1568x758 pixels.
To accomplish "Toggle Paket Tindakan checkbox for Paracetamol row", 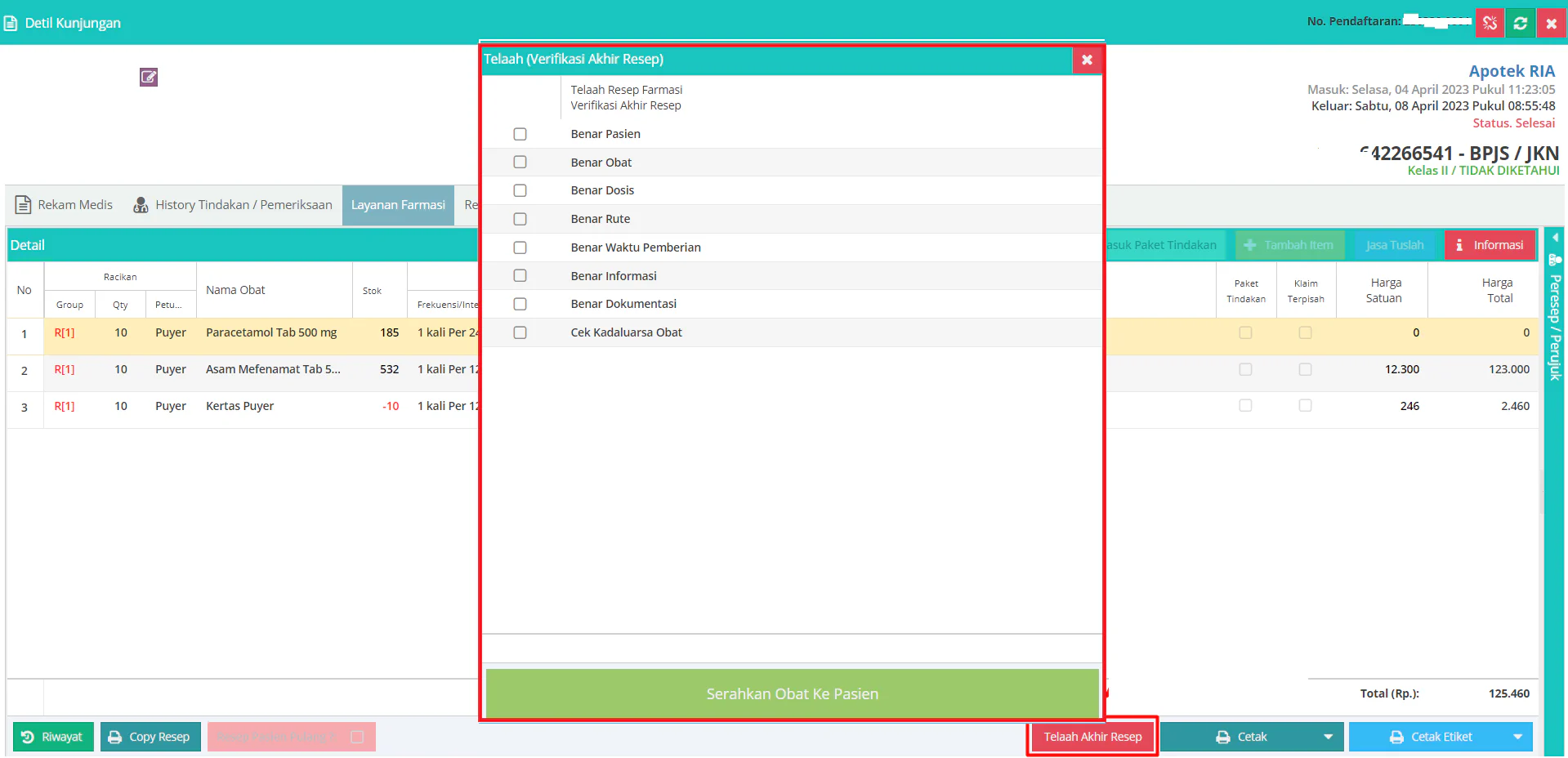I will tap(1245, 332).
